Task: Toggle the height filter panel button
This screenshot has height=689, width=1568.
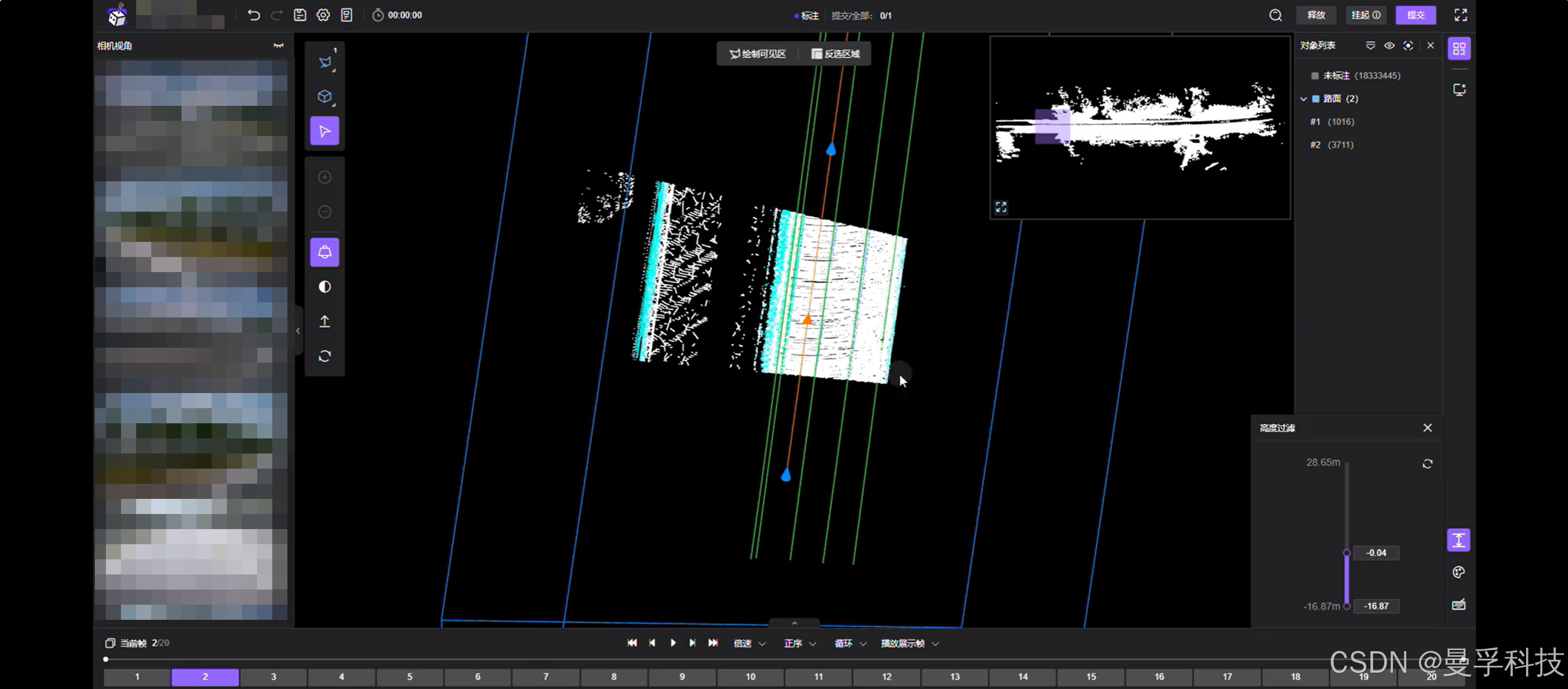Action: click(1459, 540)
